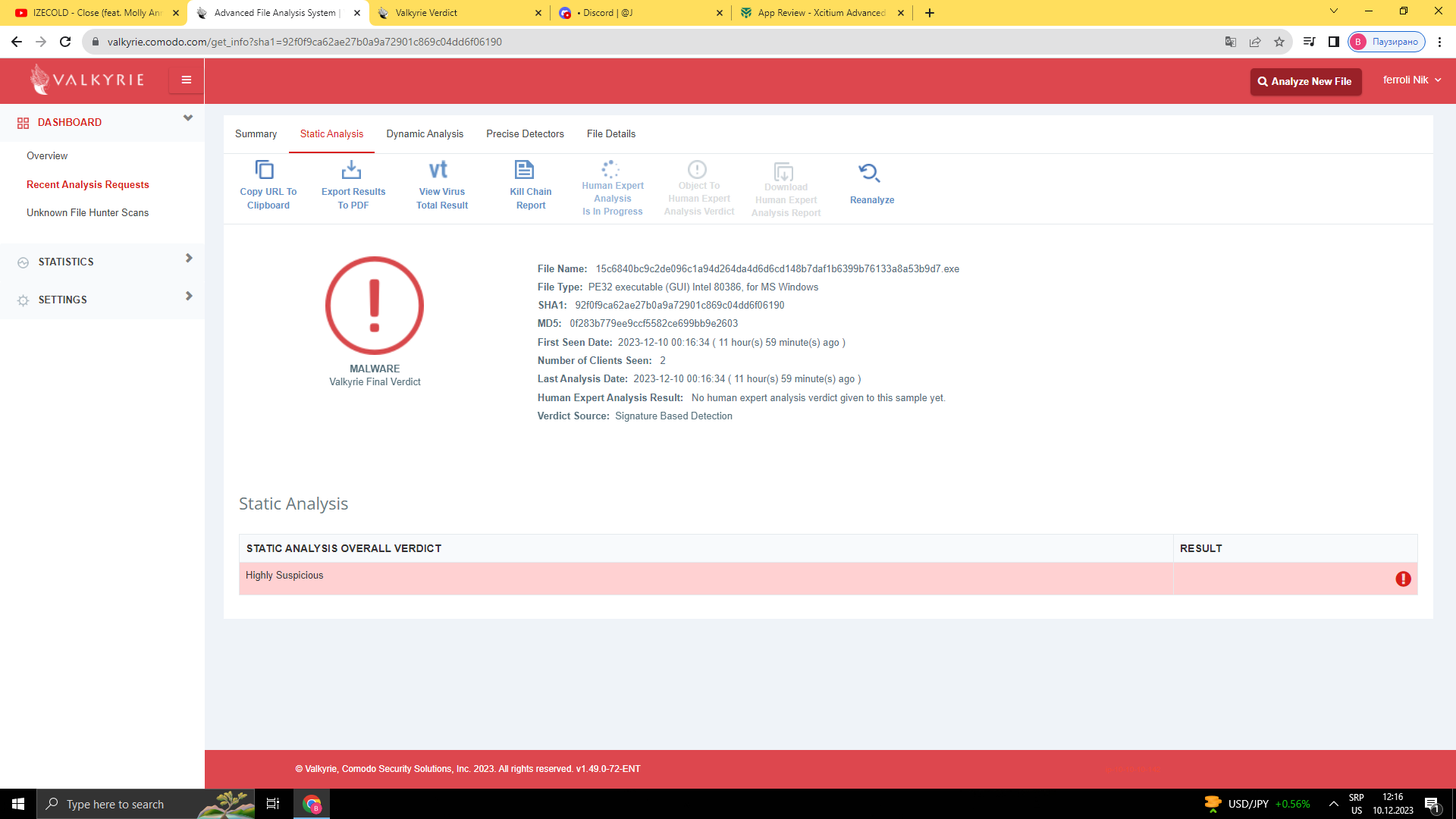
Task: Click the Copy URL To Clipboard icon
Action: (x=265, y=170)
